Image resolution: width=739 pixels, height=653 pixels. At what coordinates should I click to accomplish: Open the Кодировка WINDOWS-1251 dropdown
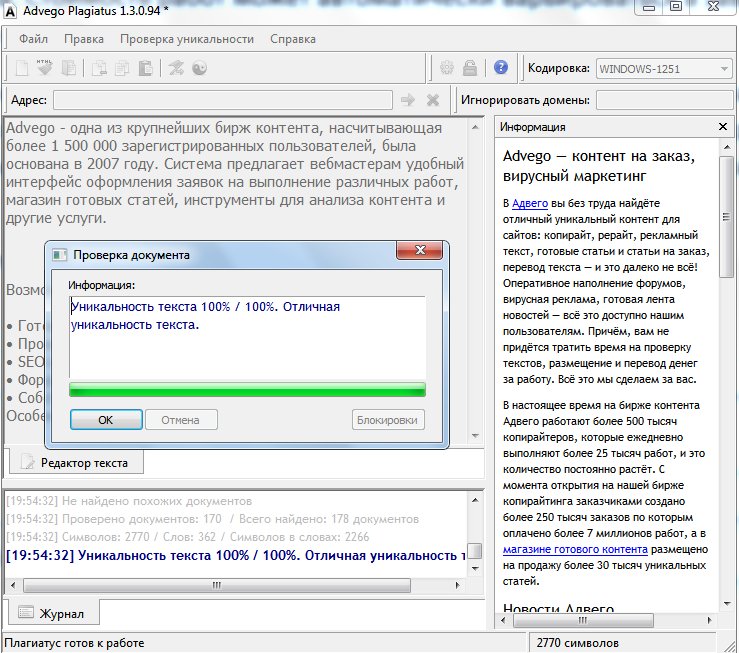point(664,69)
